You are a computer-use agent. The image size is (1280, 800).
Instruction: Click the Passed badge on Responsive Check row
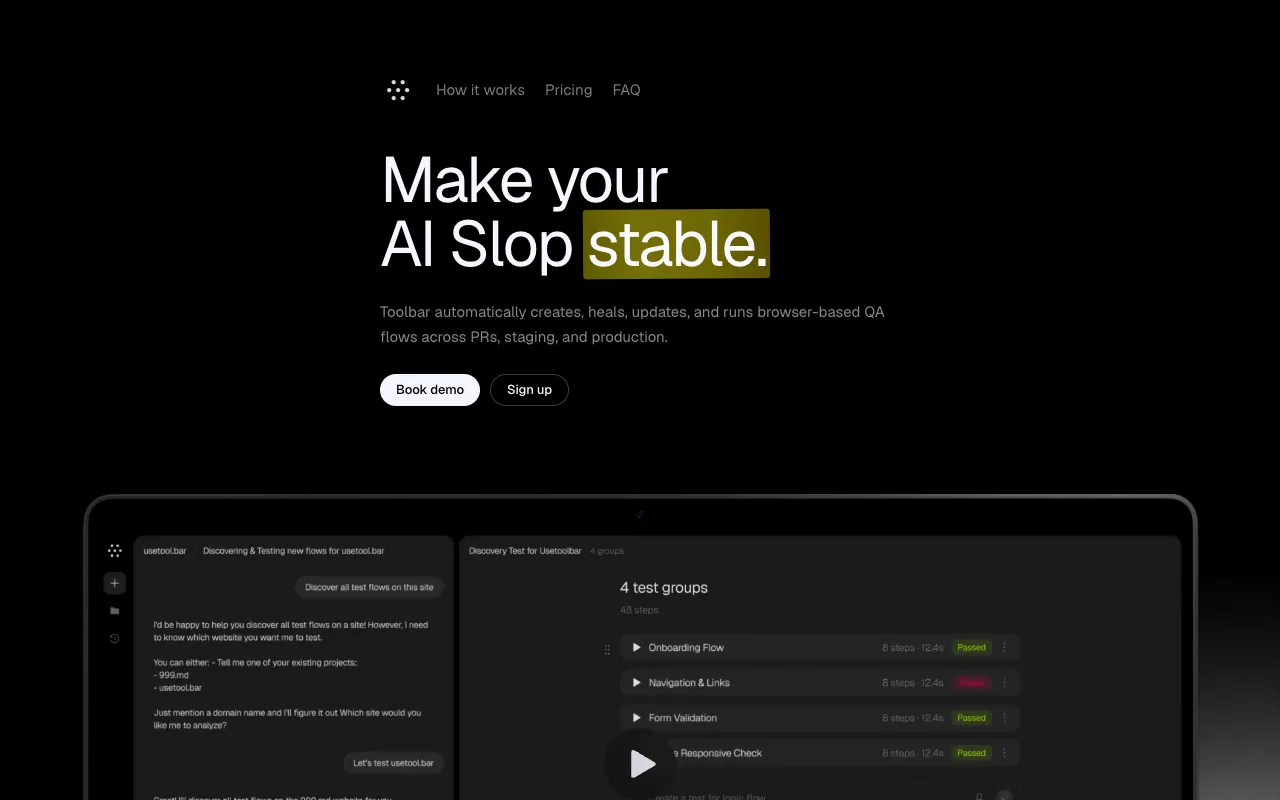(x=971, y=753)
